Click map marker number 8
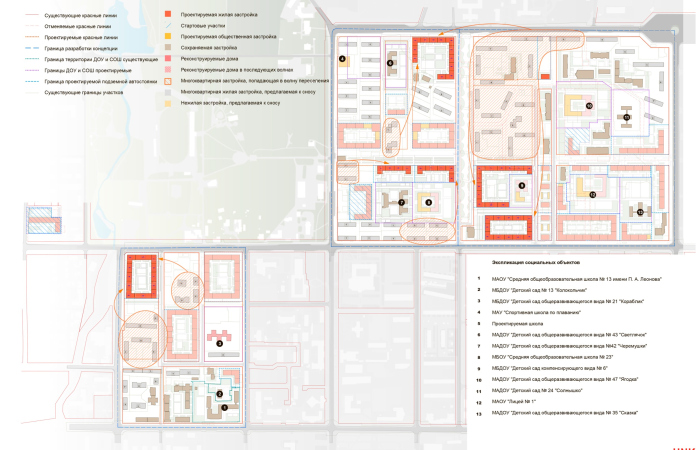The image size is (696, 450). coord(428,202)
